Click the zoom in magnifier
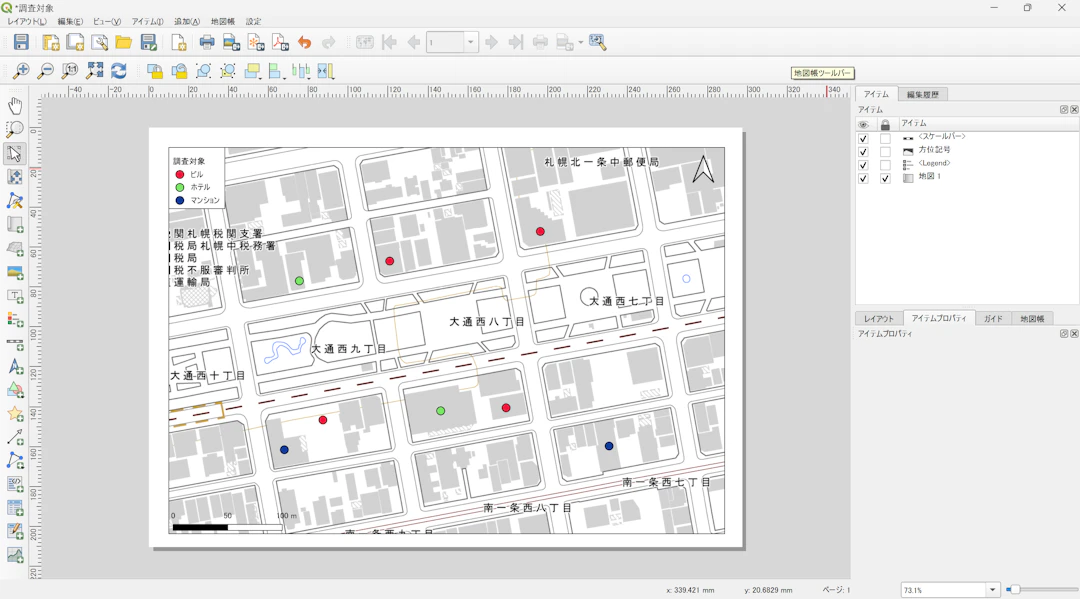The width and height of the screenshot is (1080, 599). click(x=21, y=70)
